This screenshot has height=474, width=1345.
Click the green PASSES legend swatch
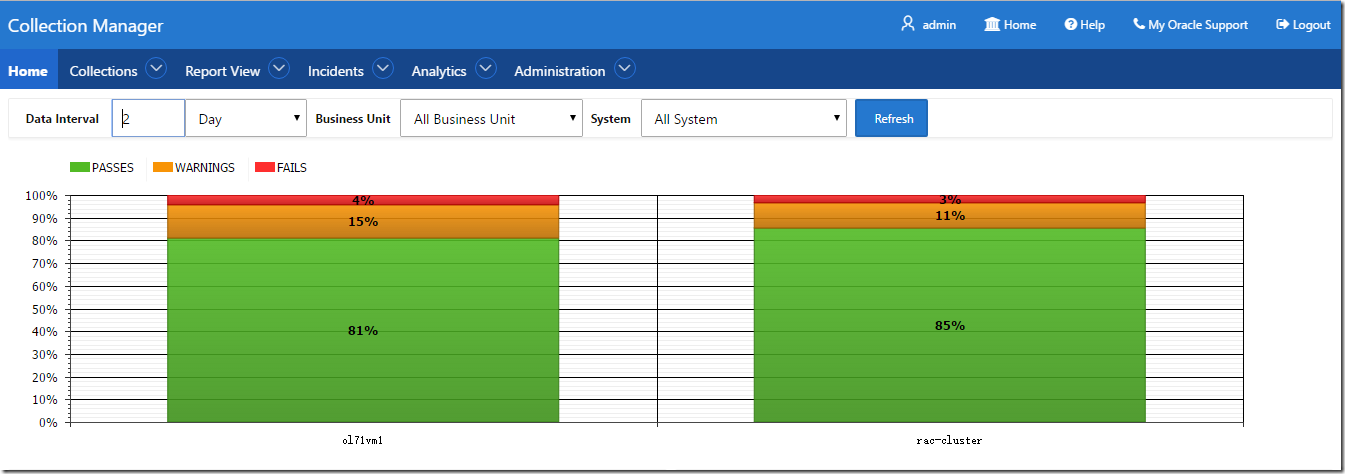pos(79,168)
